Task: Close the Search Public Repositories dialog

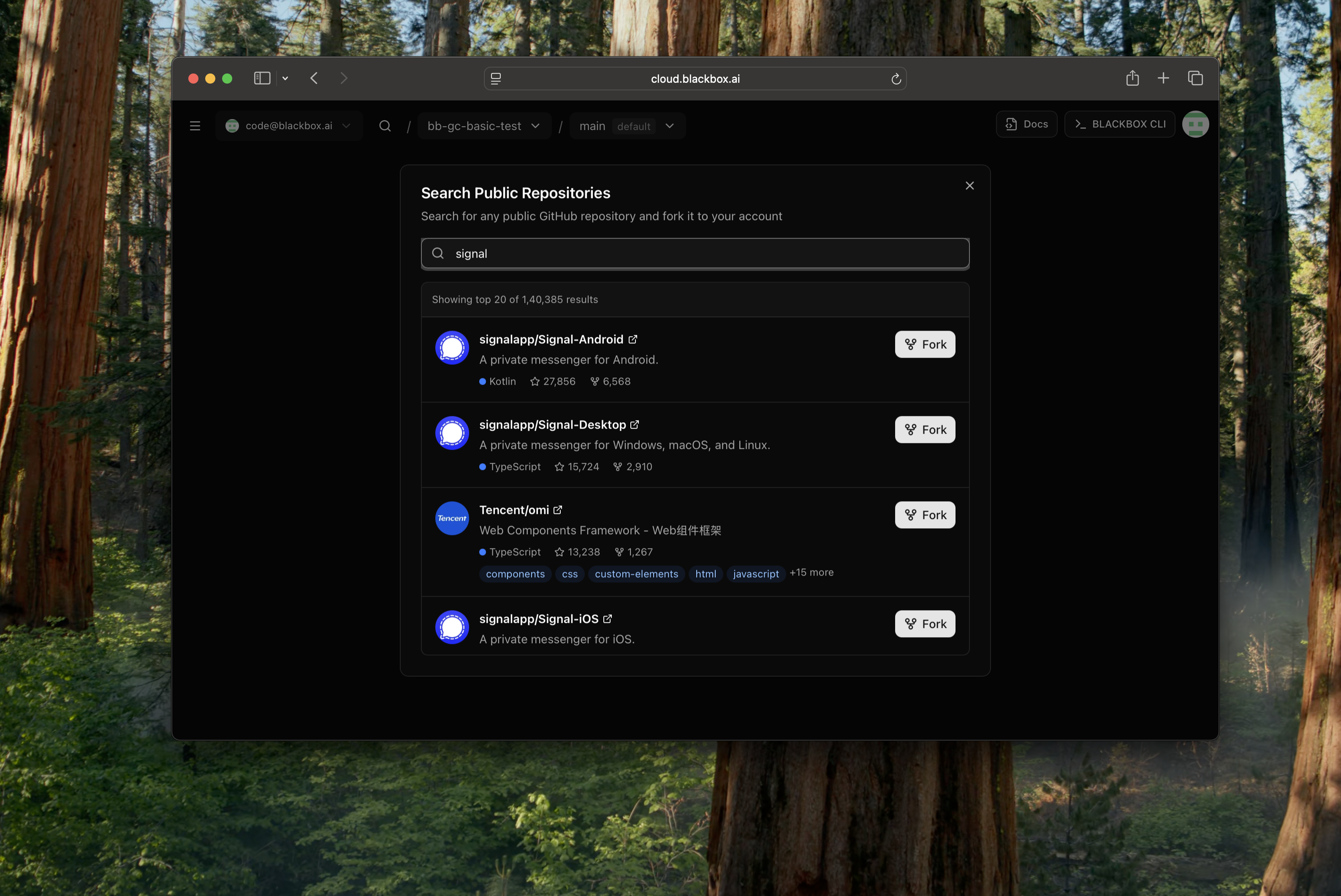Action: (x=969, y=185)
